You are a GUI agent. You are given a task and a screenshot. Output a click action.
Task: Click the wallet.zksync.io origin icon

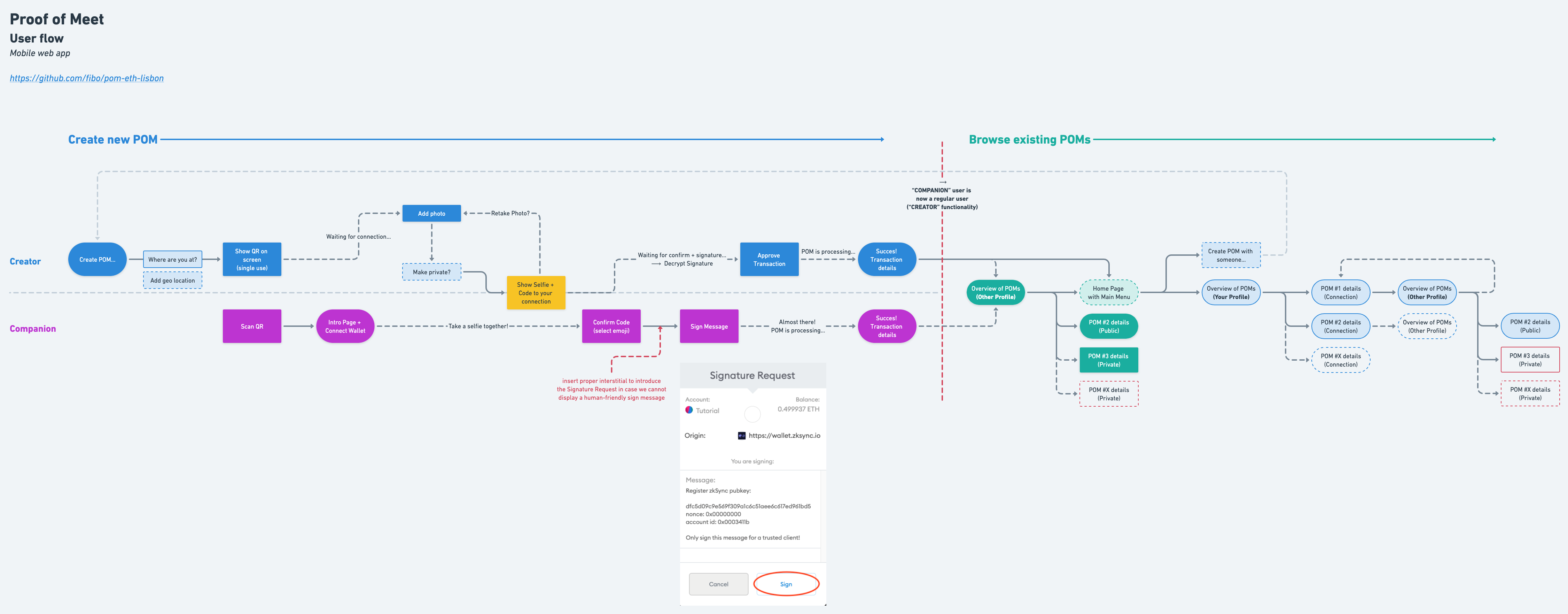click(741, 435)
